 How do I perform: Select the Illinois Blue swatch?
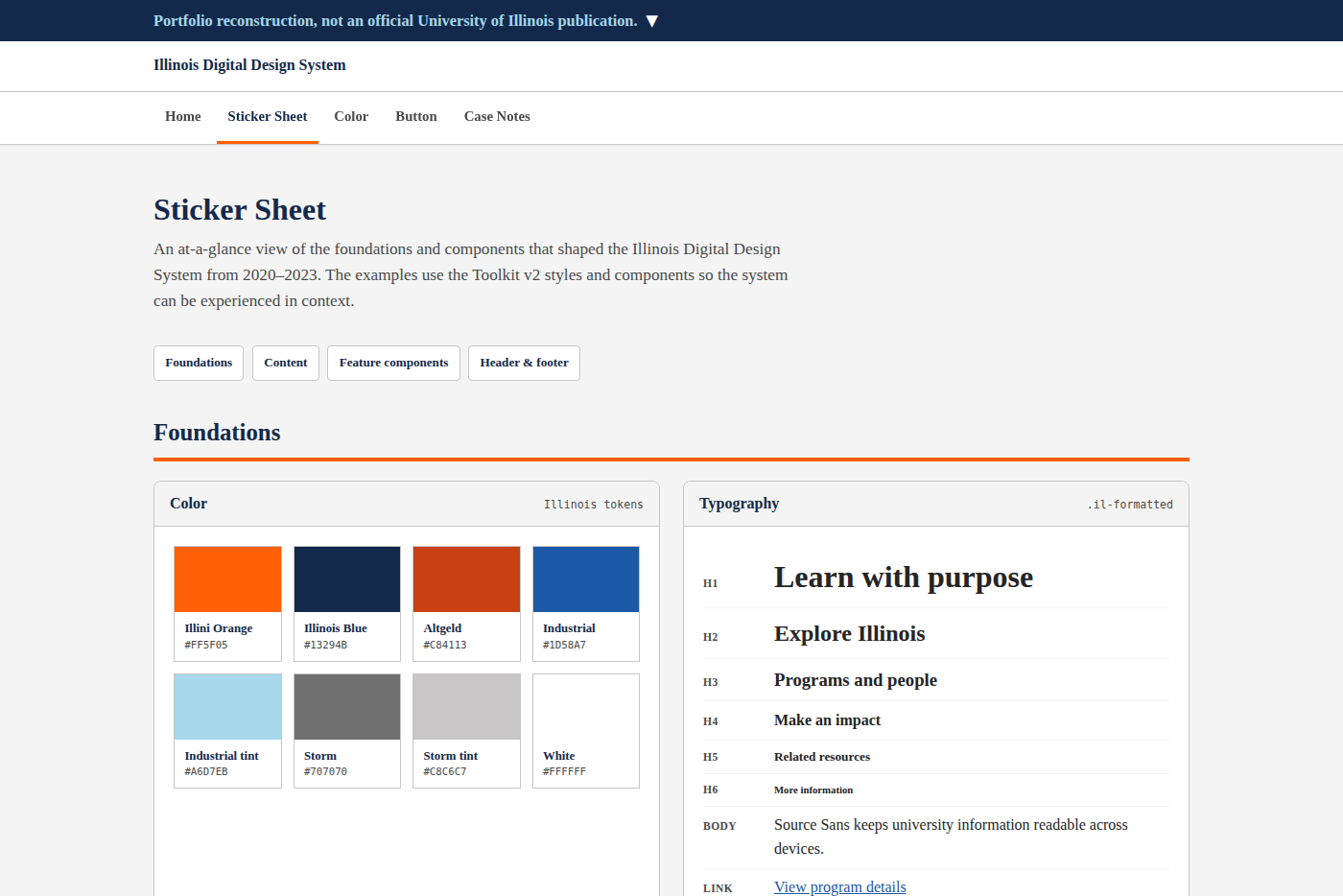(347, 603)
